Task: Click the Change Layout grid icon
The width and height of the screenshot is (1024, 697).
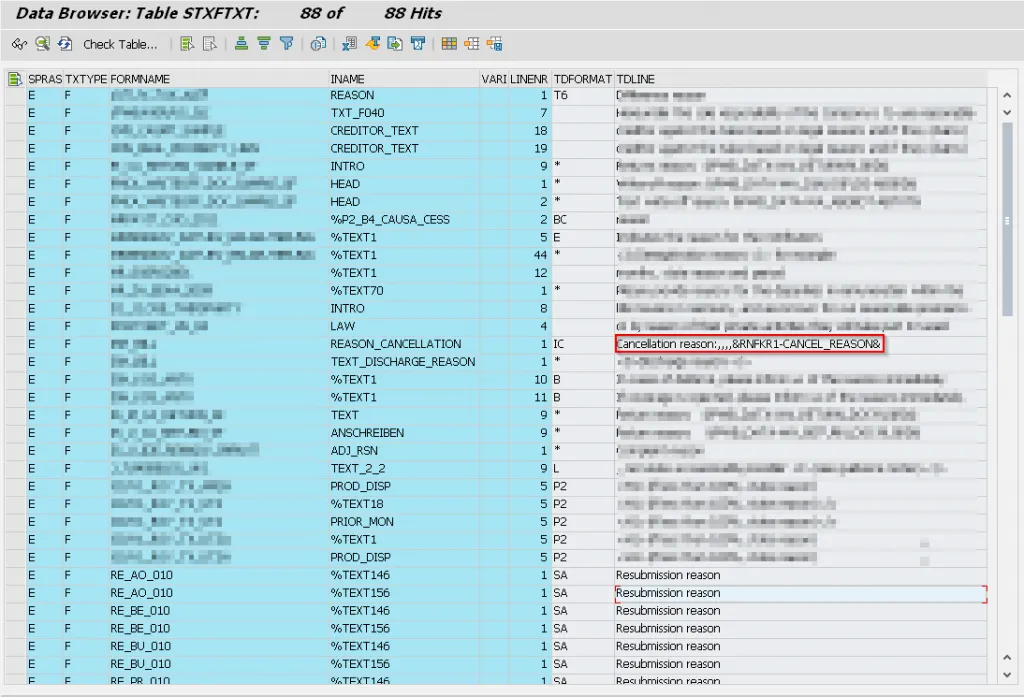Action: (x=448, y=44)
